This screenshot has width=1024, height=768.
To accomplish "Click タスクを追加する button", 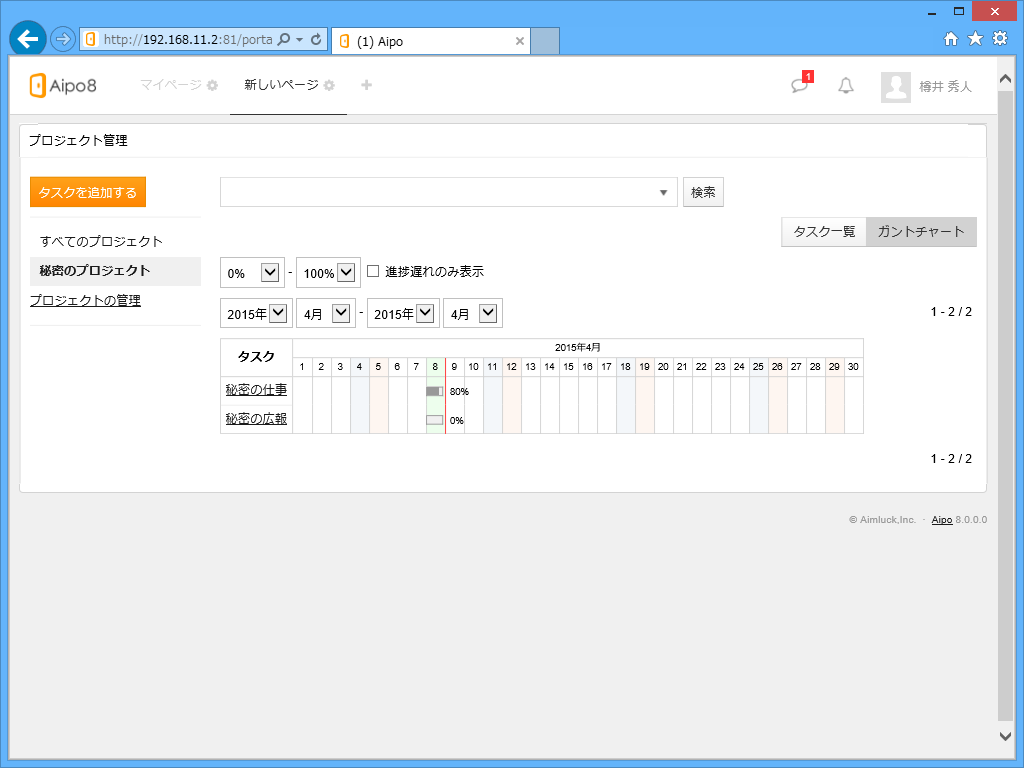I will pos(88,192).
